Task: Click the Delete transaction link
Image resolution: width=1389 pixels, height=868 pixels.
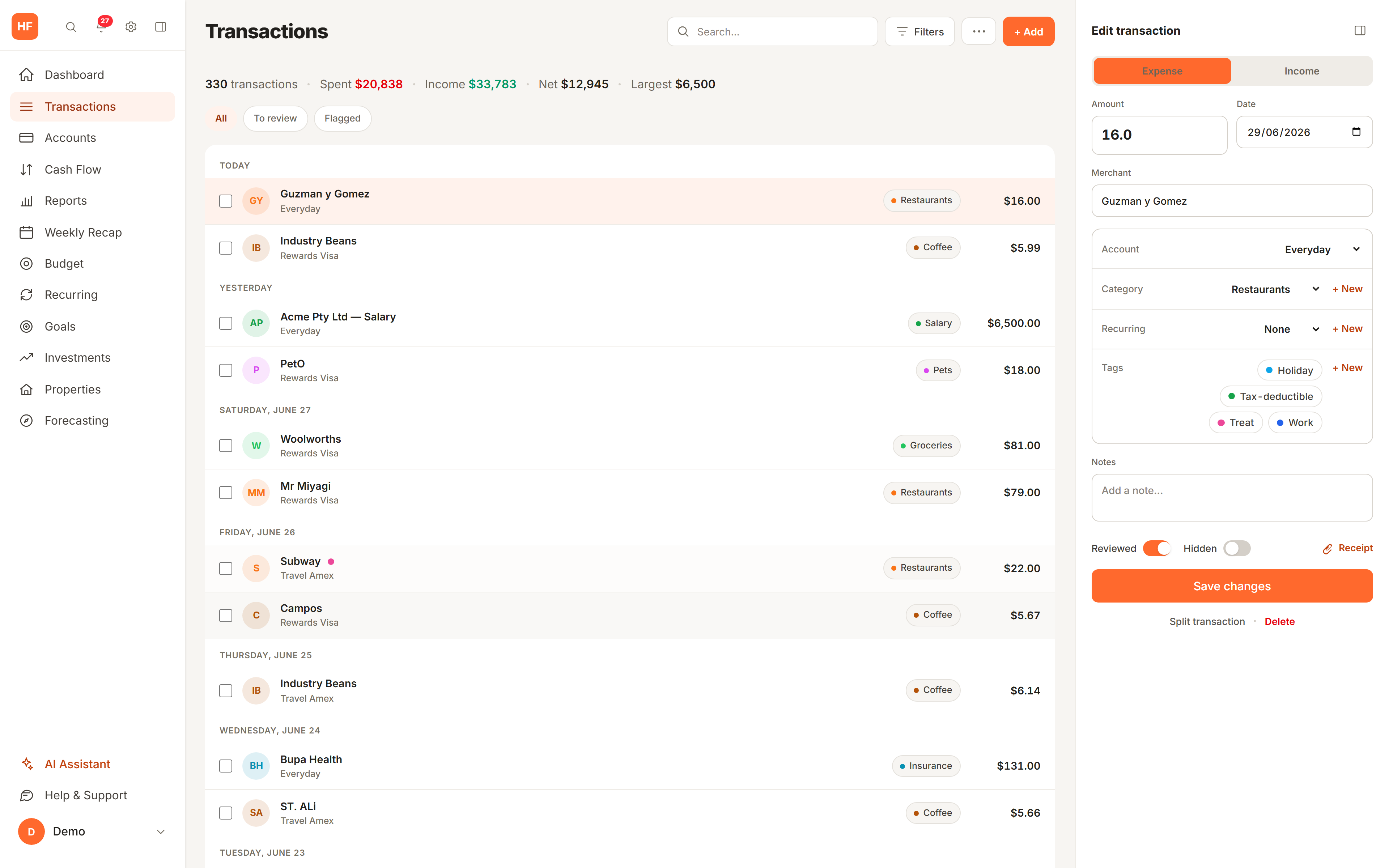Action: coord(1279,622)
